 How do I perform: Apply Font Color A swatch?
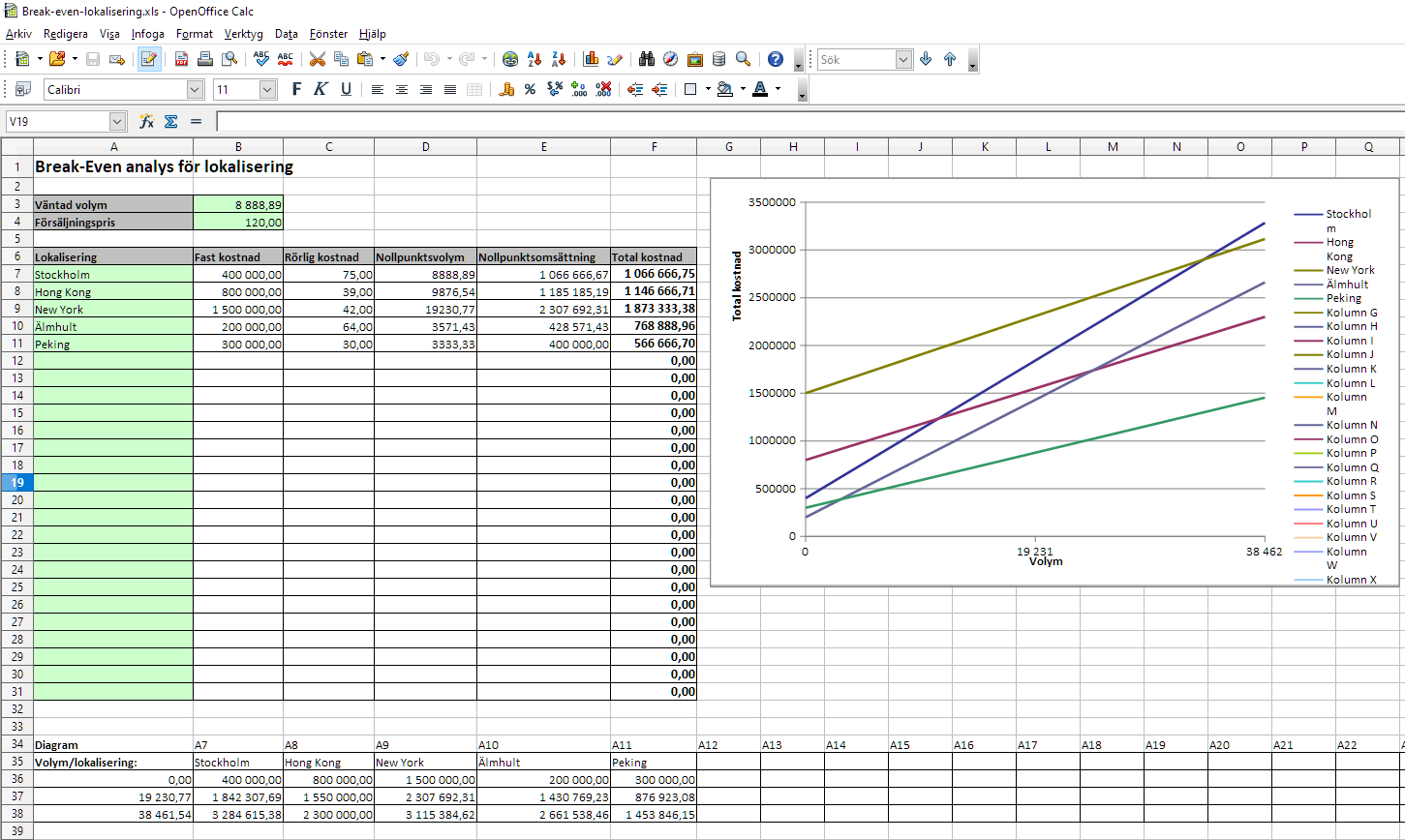760,89
